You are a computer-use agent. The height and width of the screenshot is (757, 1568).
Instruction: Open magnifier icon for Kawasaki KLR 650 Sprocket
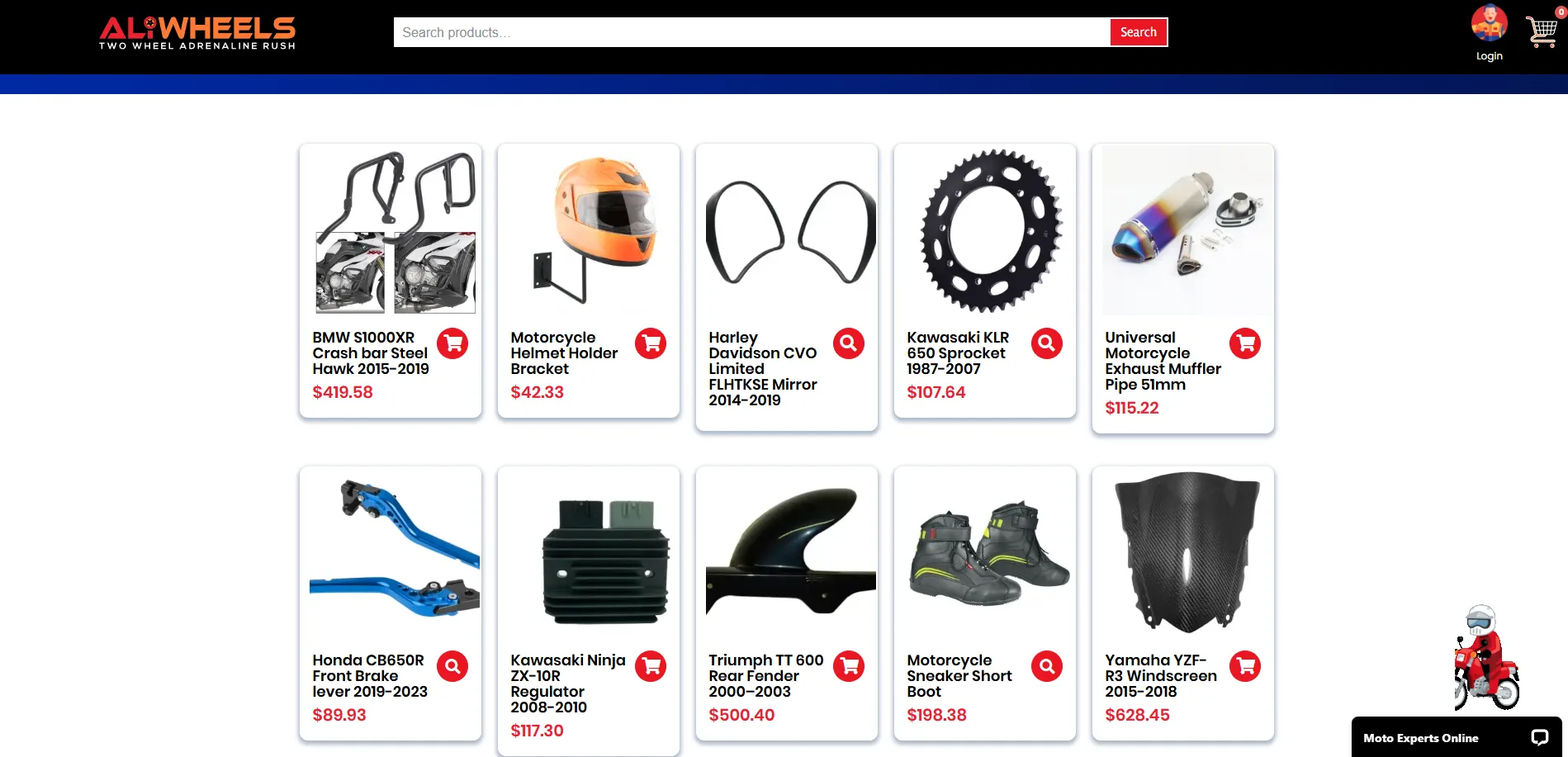tap(1047, 343)
